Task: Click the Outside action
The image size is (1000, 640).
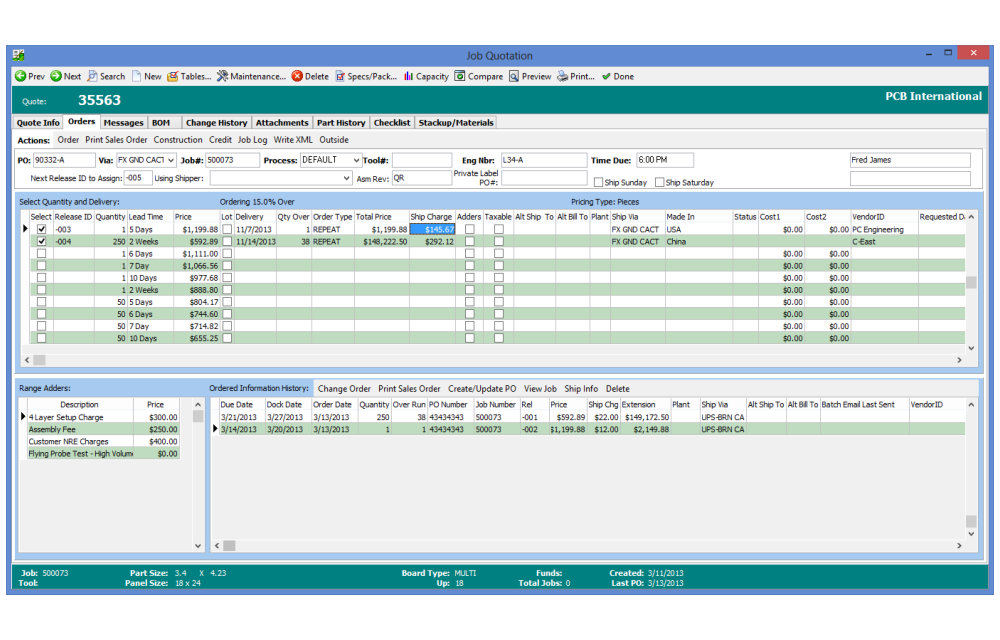Action: 334,140
